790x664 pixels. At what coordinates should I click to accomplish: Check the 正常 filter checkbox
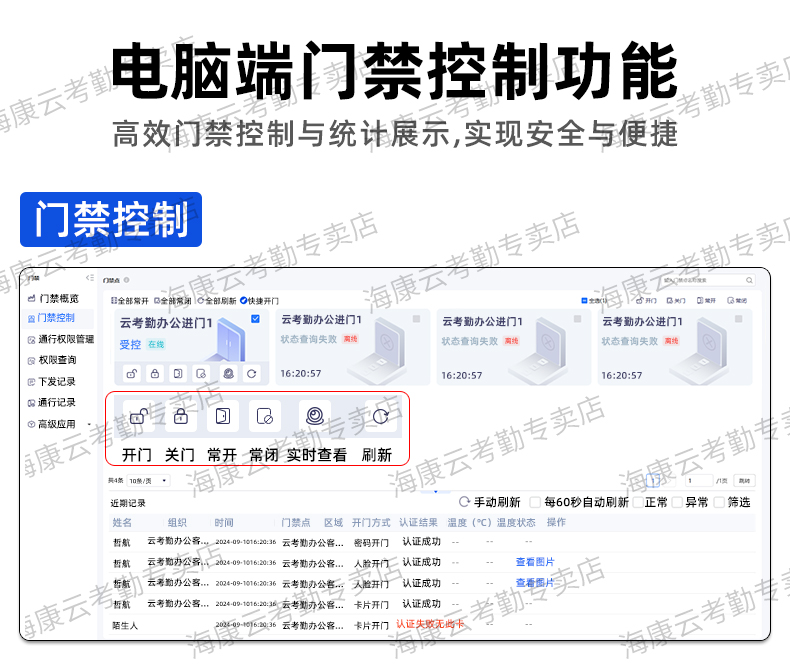[638, 502]
